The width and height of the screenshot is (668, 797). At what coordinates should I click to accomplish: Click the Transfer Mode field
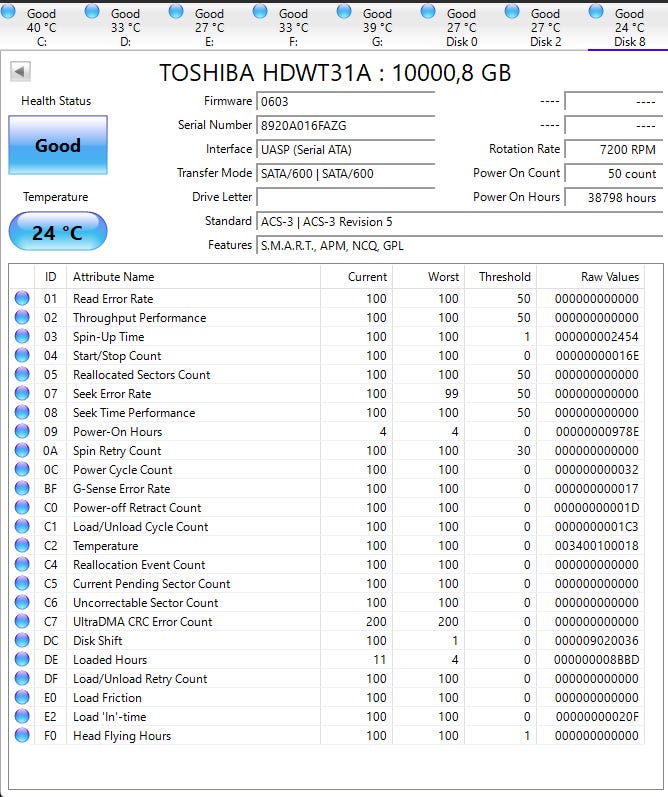346,173
